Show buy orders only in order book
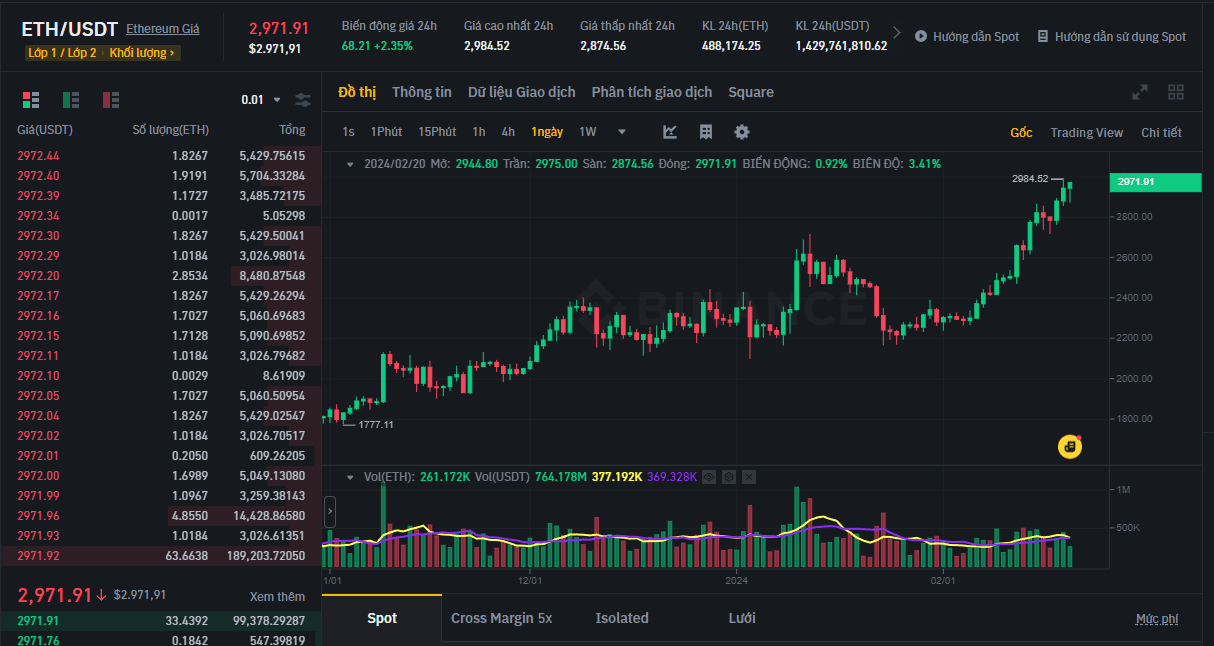The height and width of the screenshot is (646, 1214). pyautogui.click(x=71, y=99)
